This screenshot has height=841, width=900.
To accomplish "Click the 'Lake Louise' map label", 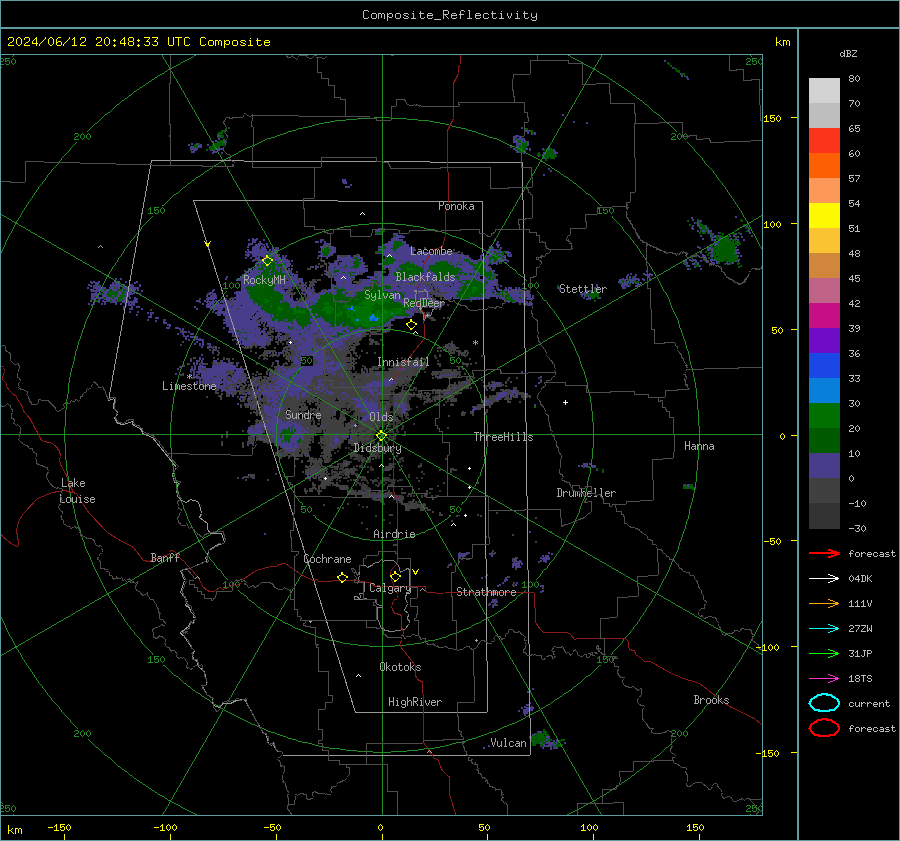I will tap(77, 491).
